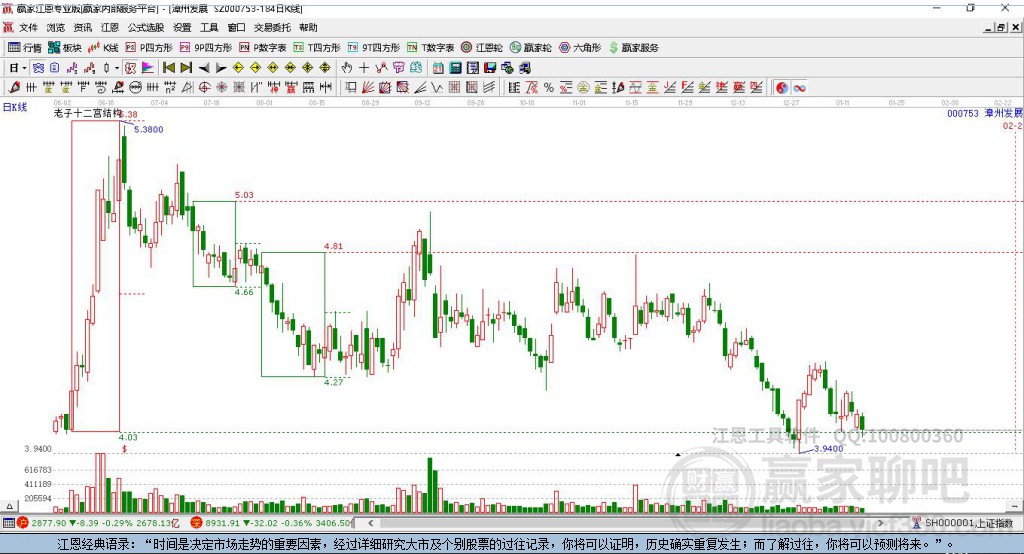Select the crosshair plus cursor tool
1024x554 pixels.
tap(364, 68)
